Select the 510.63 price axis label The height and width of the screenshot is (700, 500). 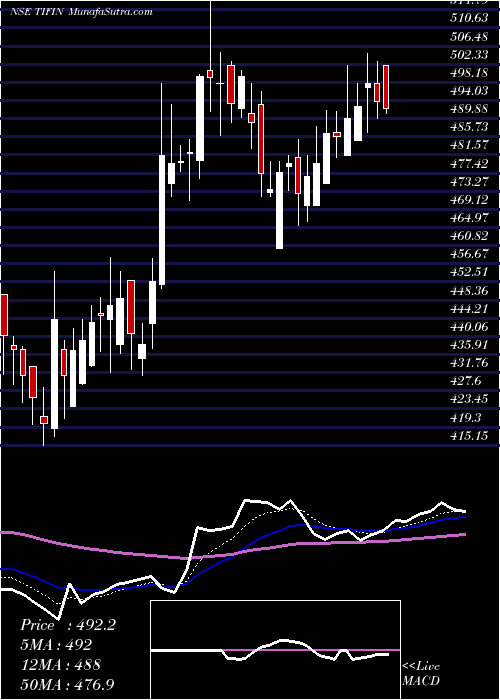[x=469, y=17]
